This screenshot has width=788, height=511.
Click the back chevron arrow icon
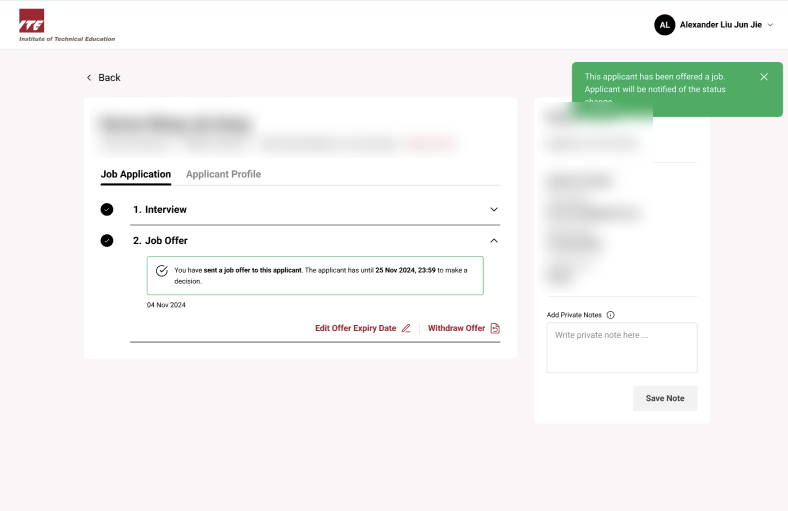[x=89, y=77]
